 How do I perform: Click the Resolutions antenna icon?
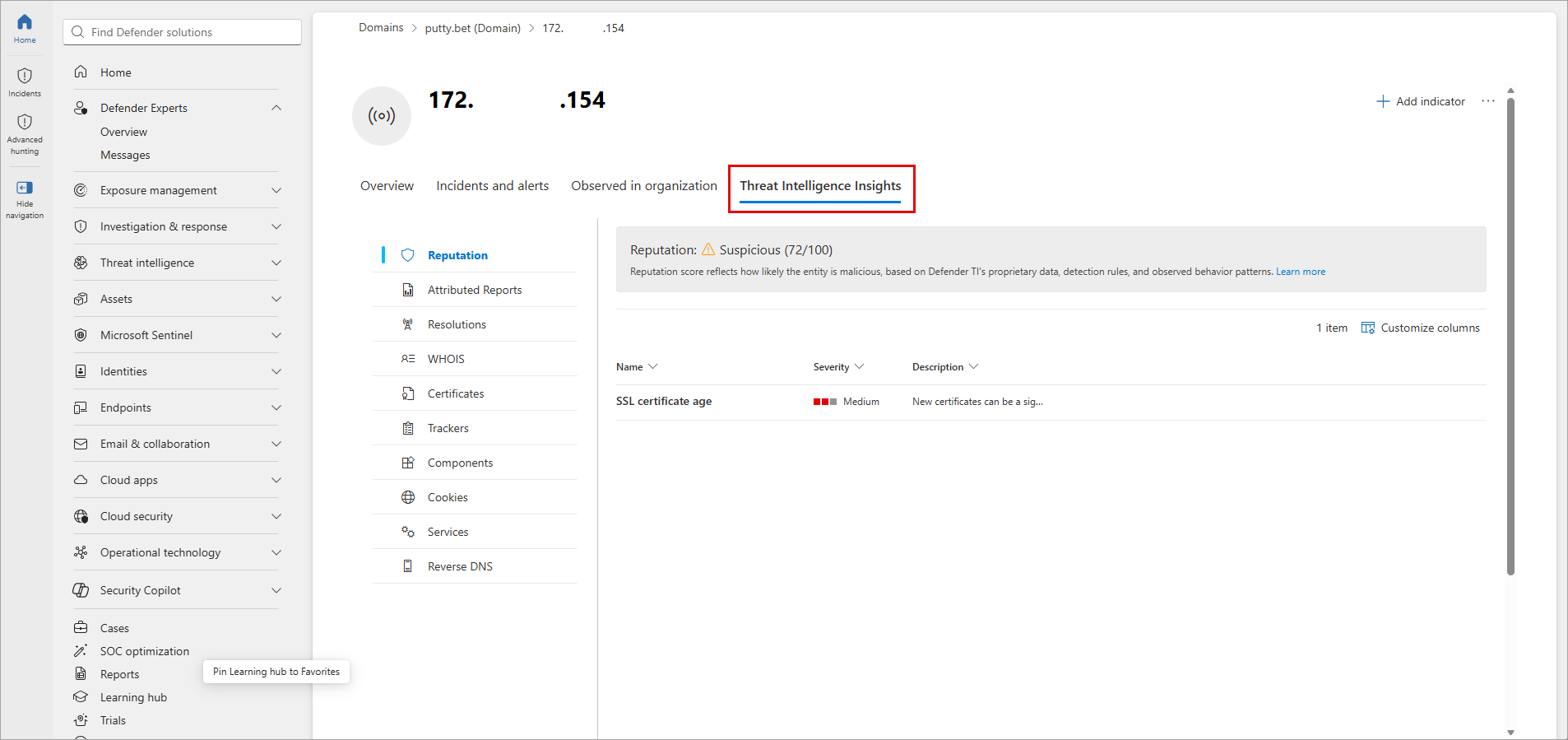(x=407, y=324)
